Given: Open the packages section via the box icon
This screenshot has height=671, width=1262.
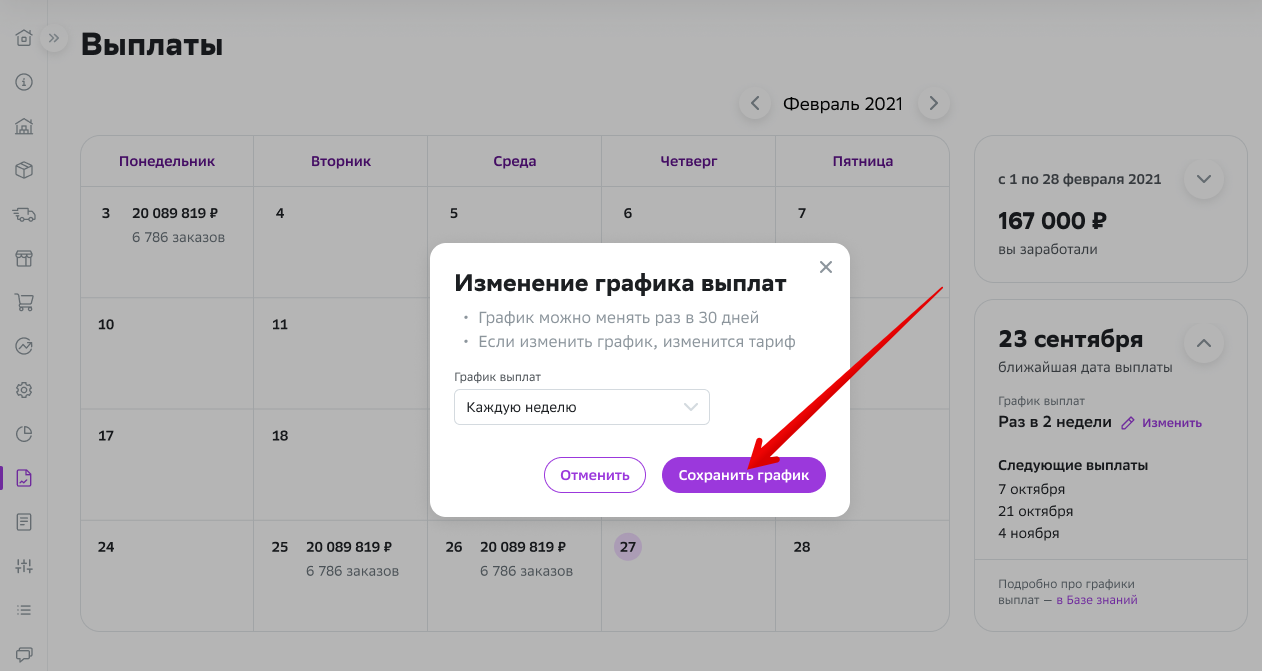Looking at the screenshot, I should pyautogui.click(x=23, y=170).
